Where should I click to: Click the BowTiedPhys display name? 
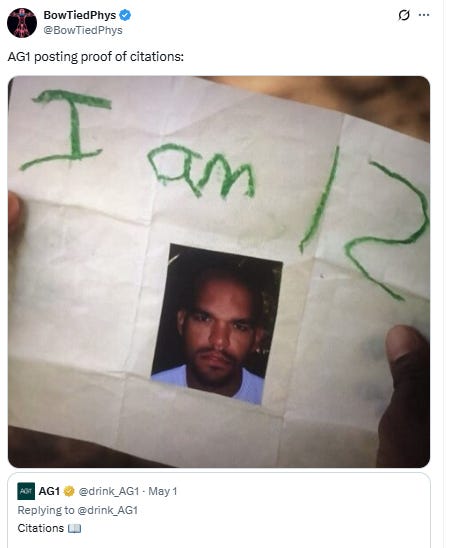coord(80,15)
